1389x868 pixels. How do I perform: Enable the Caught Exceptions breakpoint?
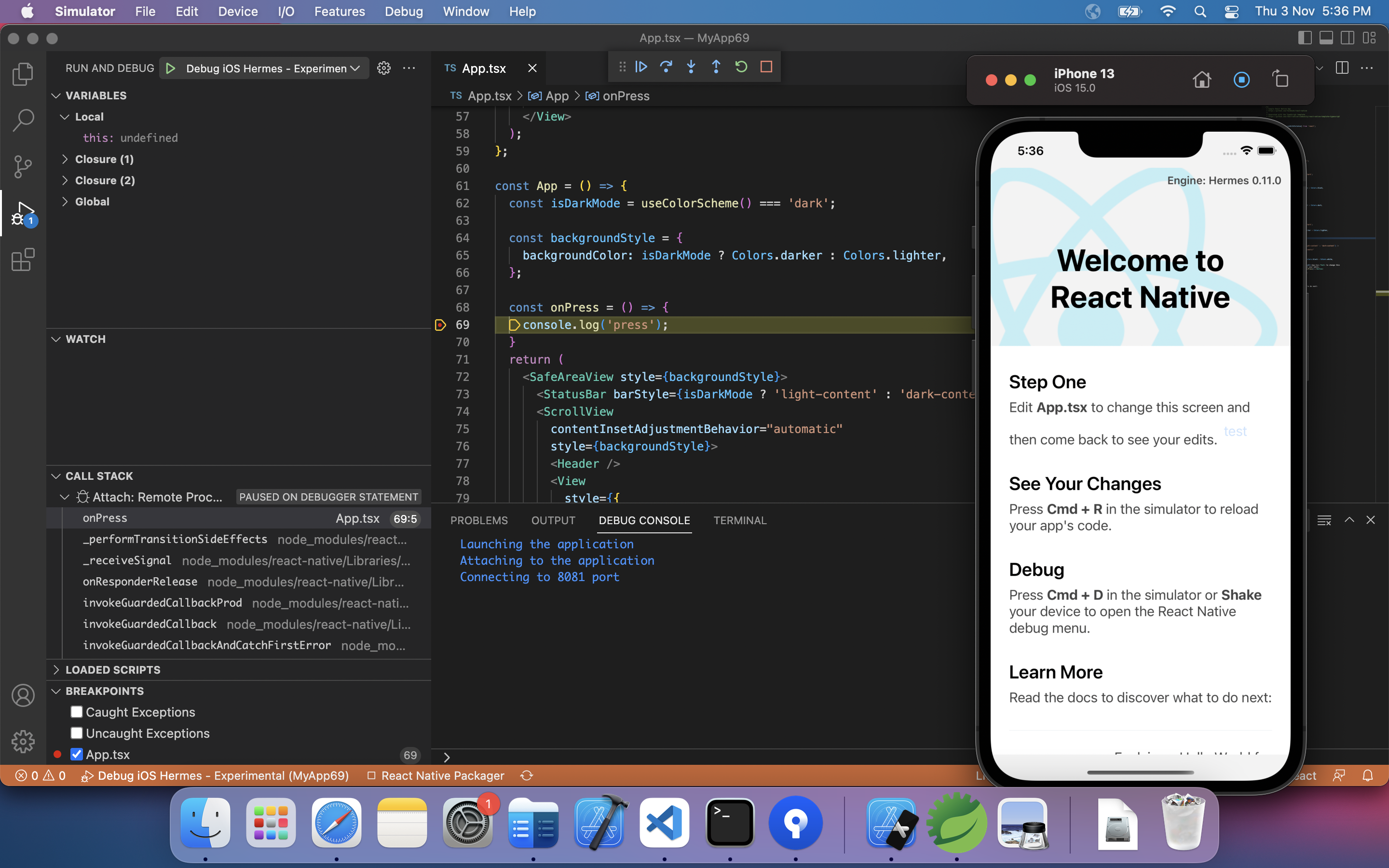point(76,711)
